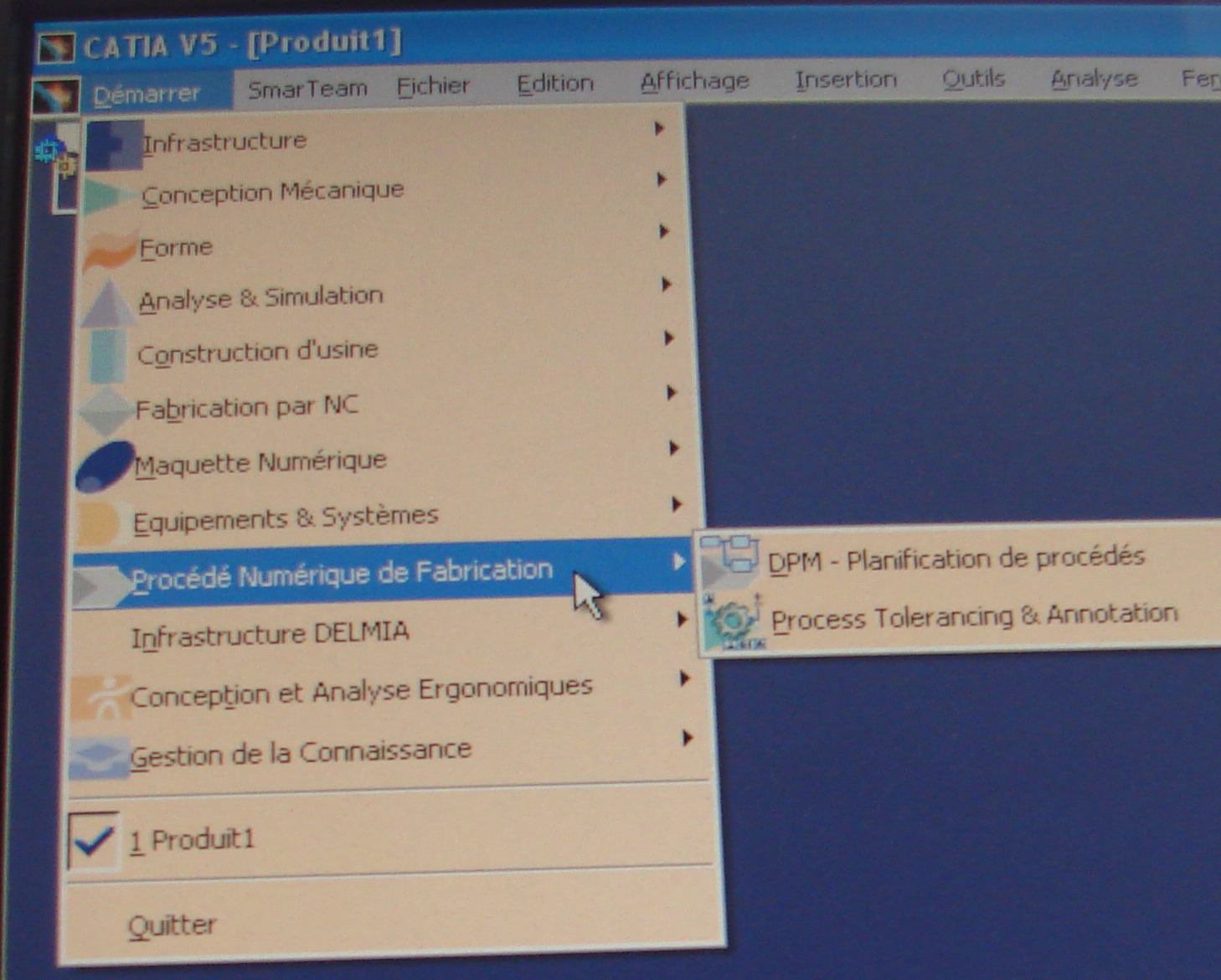The height and width of the screenshot is (980, 1221).
Task: Click the CATIA V5 title bar icon
Action: pyautogui.click(x=56, y=46)
